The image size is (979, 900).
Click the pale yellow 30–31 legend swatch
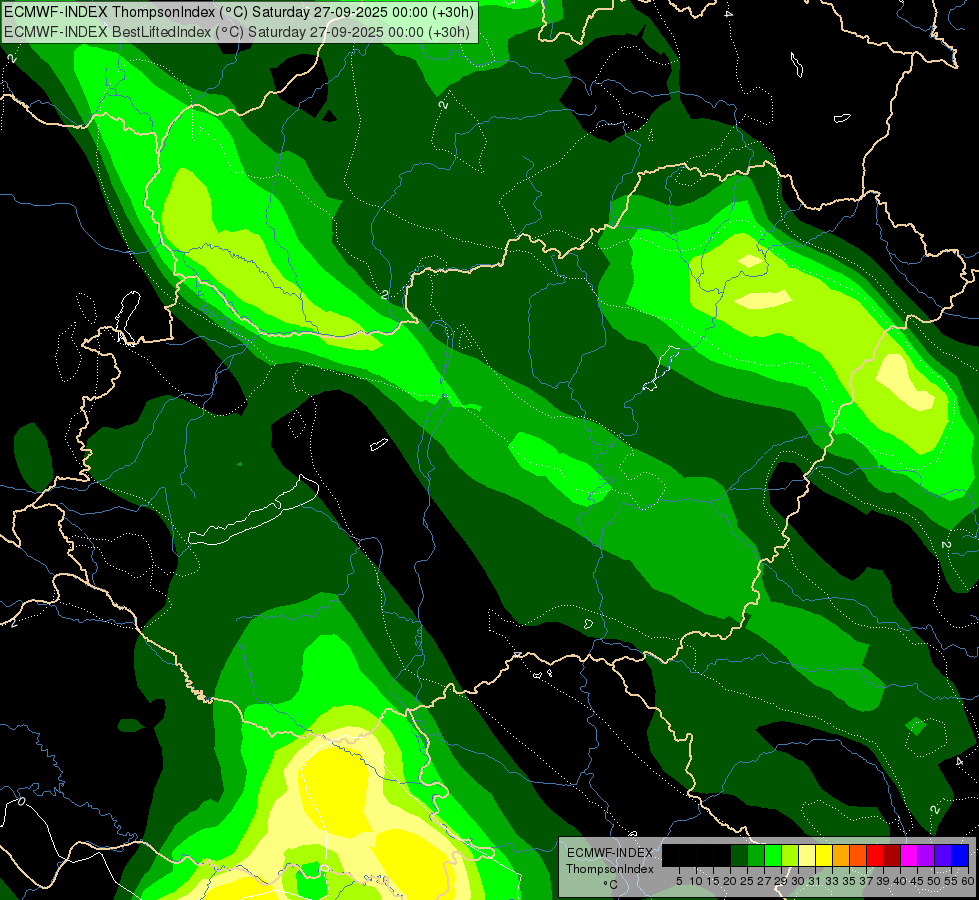(807, 855)
